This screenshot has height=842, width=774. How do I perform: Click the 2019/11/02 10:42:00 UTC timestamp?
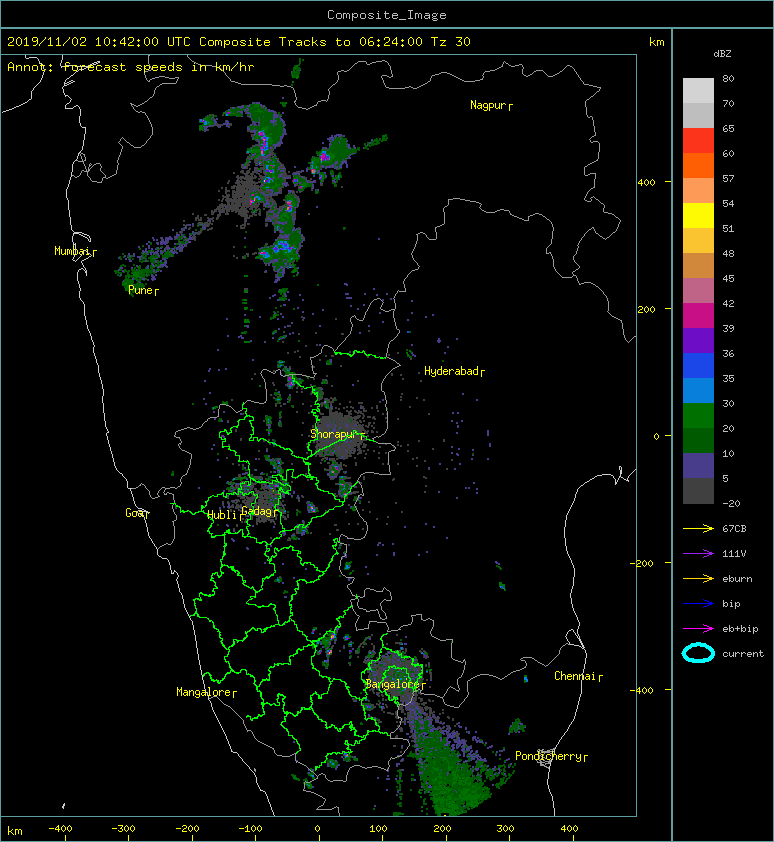(x=98, y=42)
